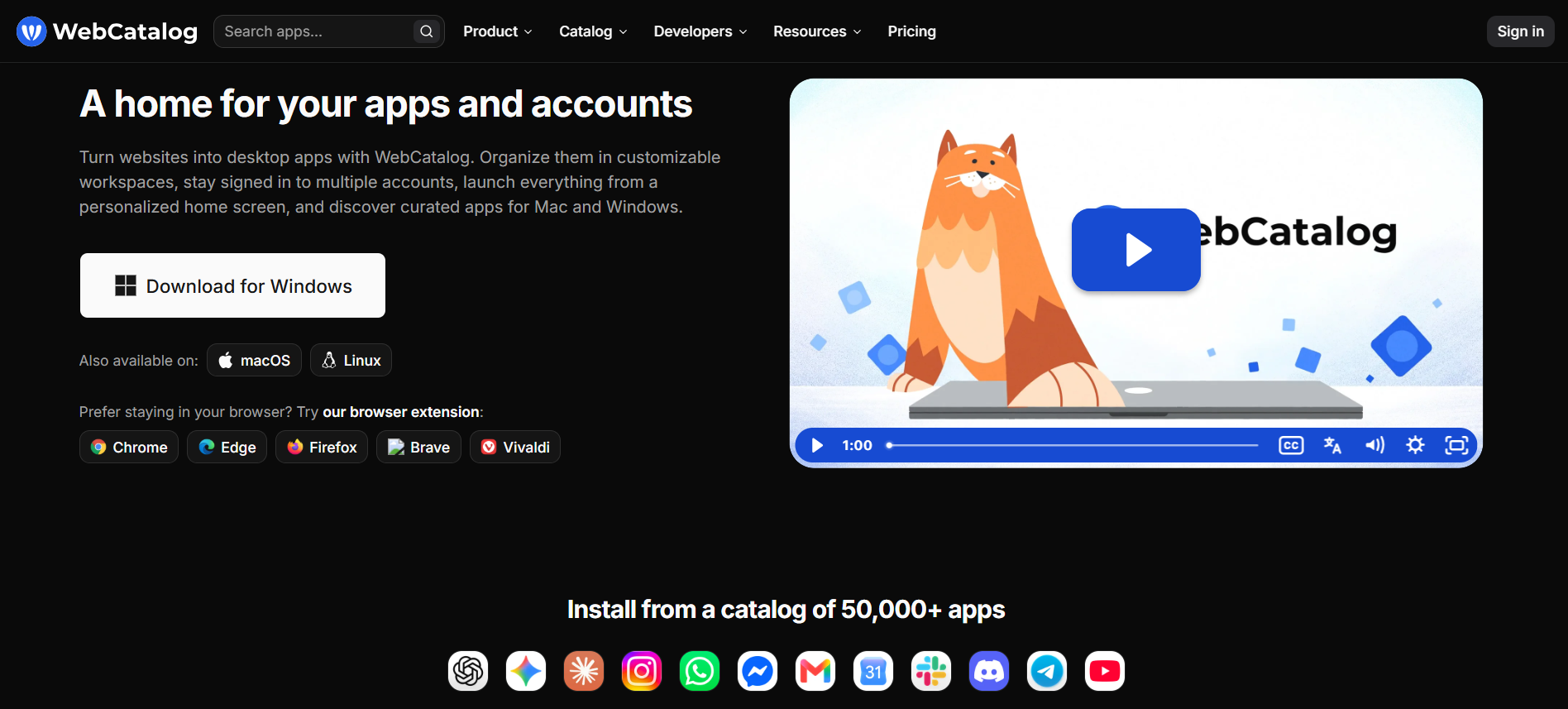Open video settings gear
This screenshot has width=1568, height=709.
(1415, 445)
